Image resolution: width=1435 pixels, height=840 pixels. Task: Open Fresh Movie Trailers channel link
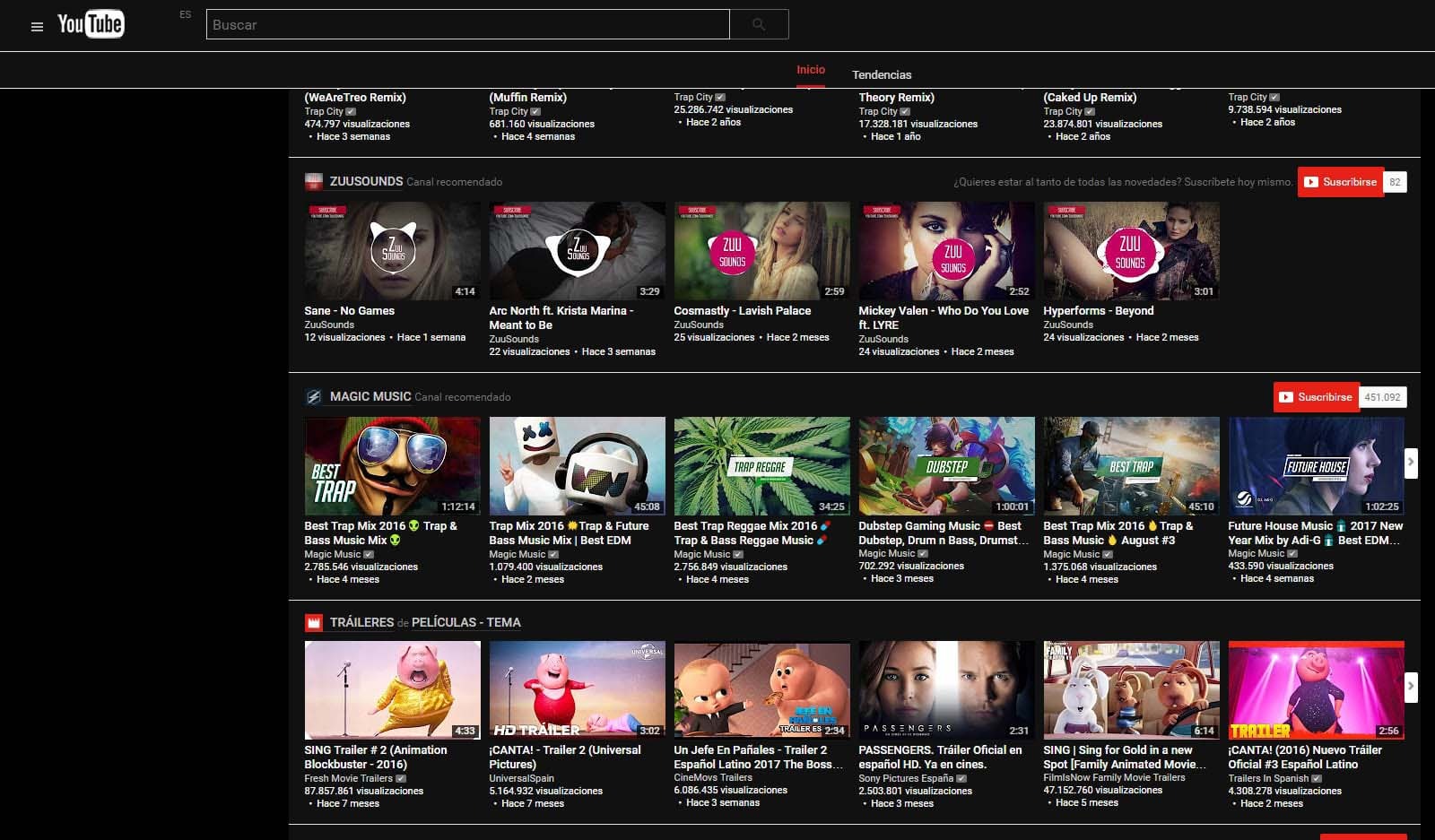(x=348, y=778)
